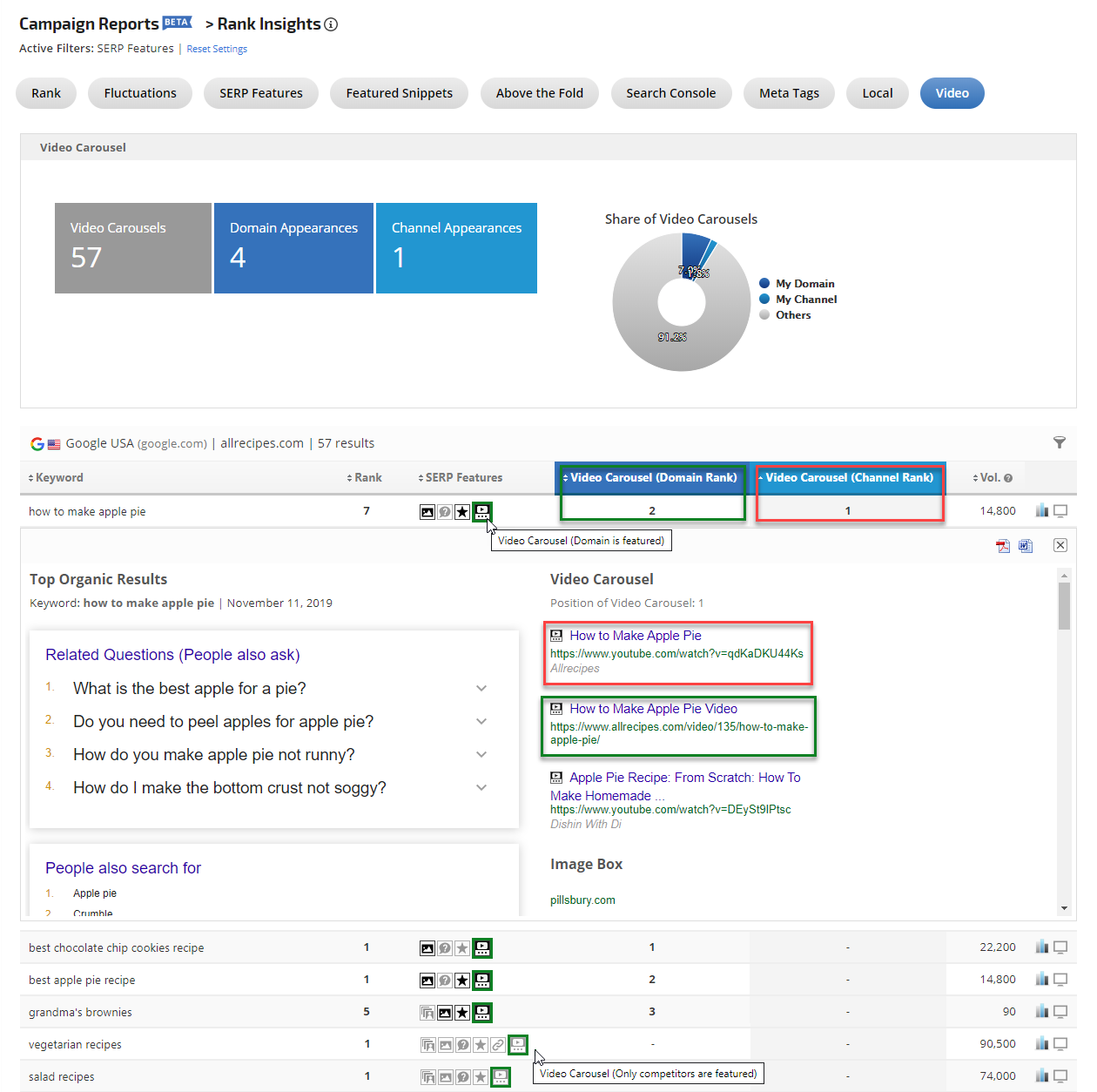Open 'How to Make Apple Pie Video' link
The height and width of the screenshot is (1092, 1097).
click(653, 709)
